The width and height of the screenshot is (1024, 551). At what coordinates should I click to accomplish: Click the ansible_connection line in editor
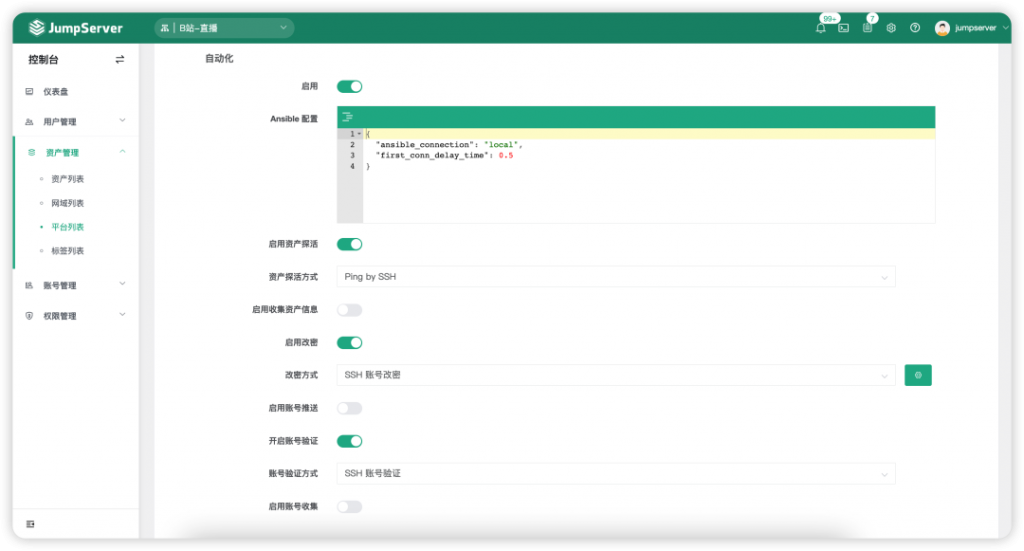[449, 144]
